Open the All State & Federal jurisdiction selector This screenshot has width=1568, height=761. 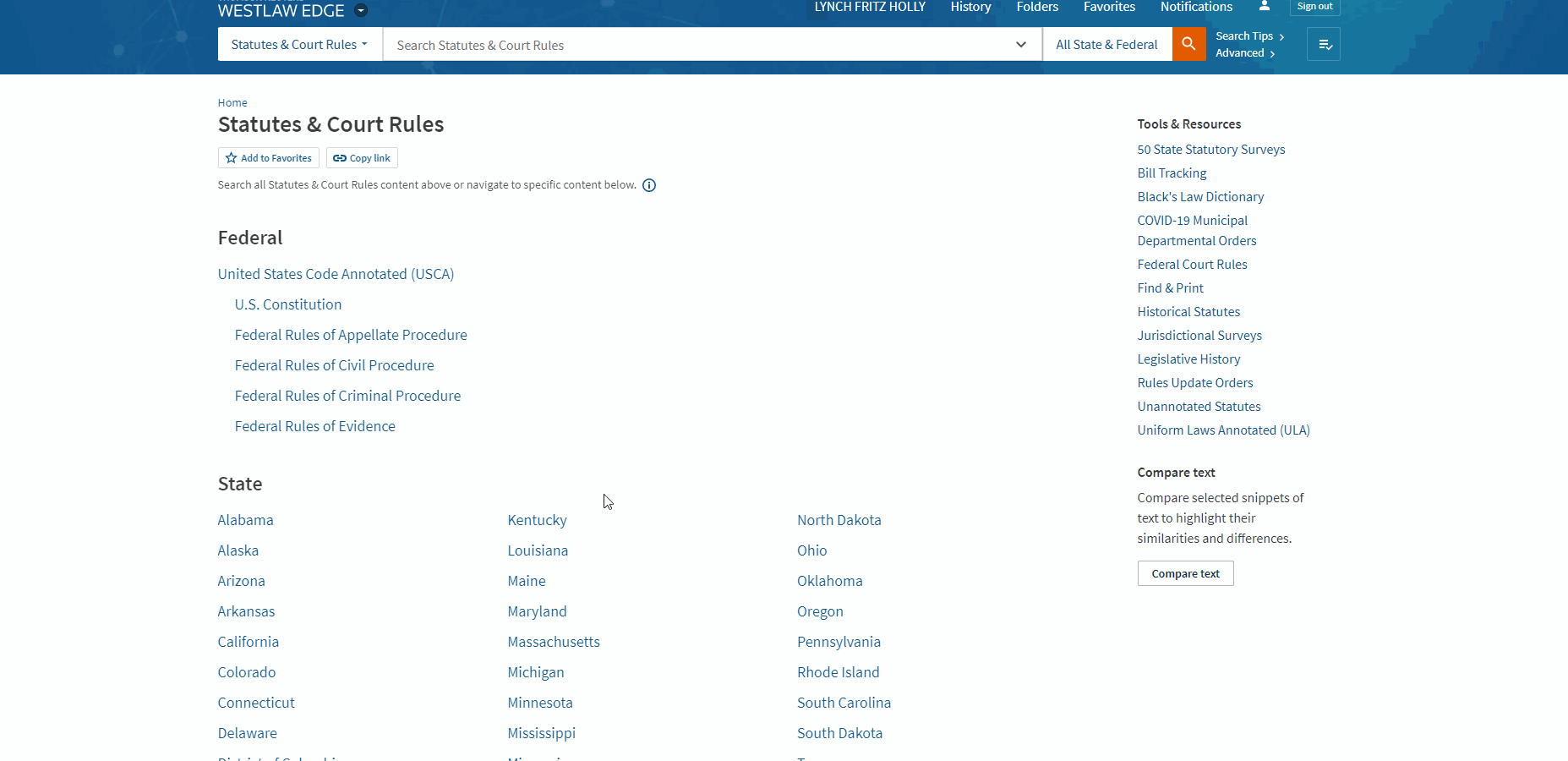point(1106,45)
